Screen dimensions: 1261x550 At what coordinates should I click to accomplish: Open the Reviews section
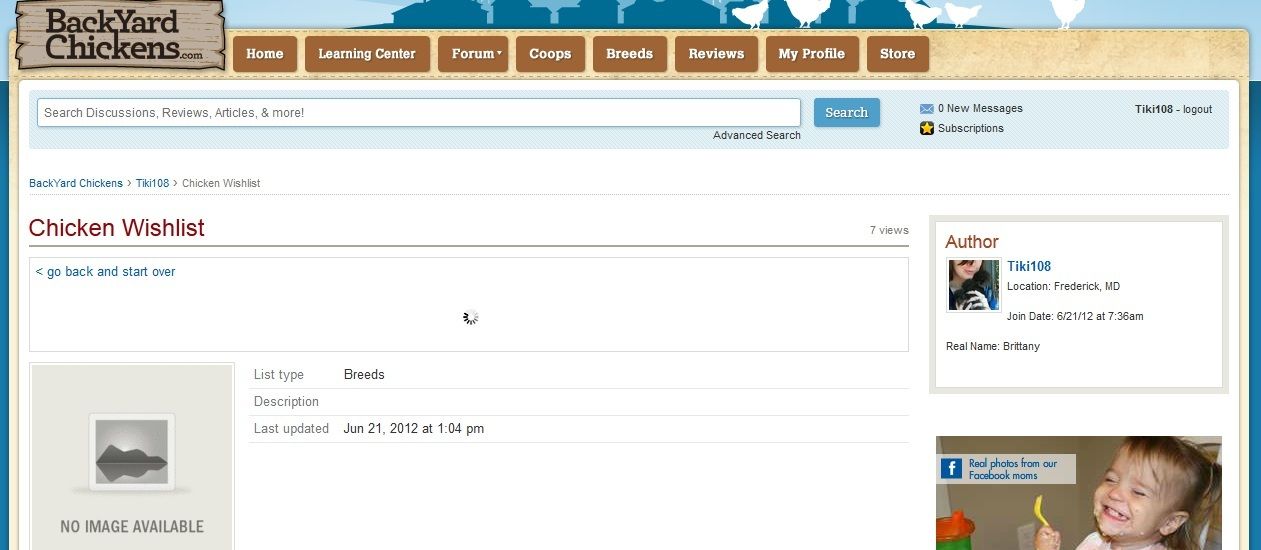point(716,54)
